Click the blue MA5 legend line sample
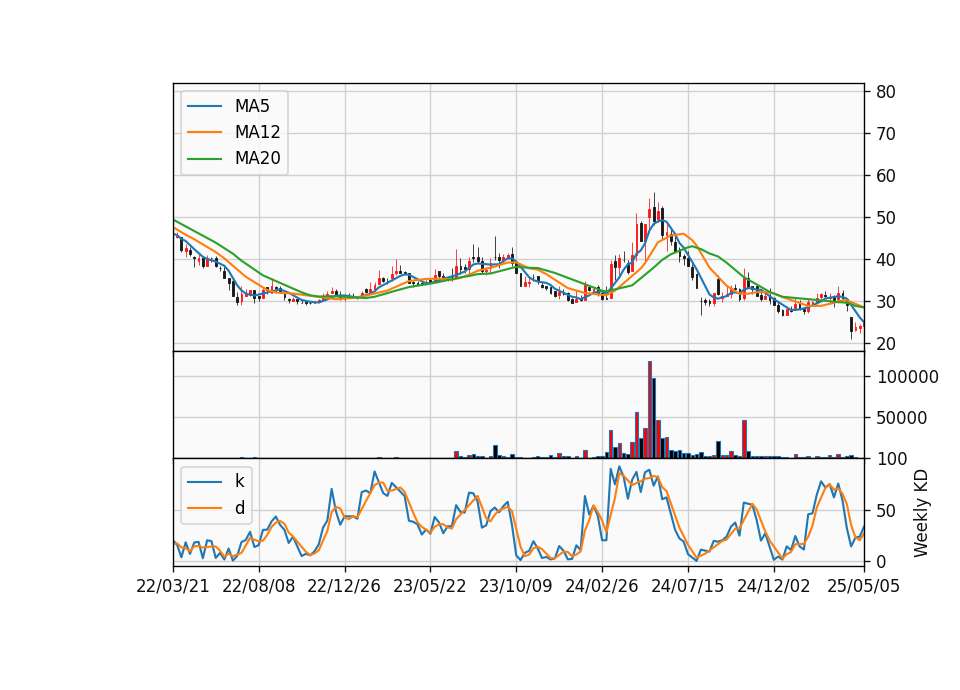The width and height of the screenshot is (960, 690). (x=204, y=106)
